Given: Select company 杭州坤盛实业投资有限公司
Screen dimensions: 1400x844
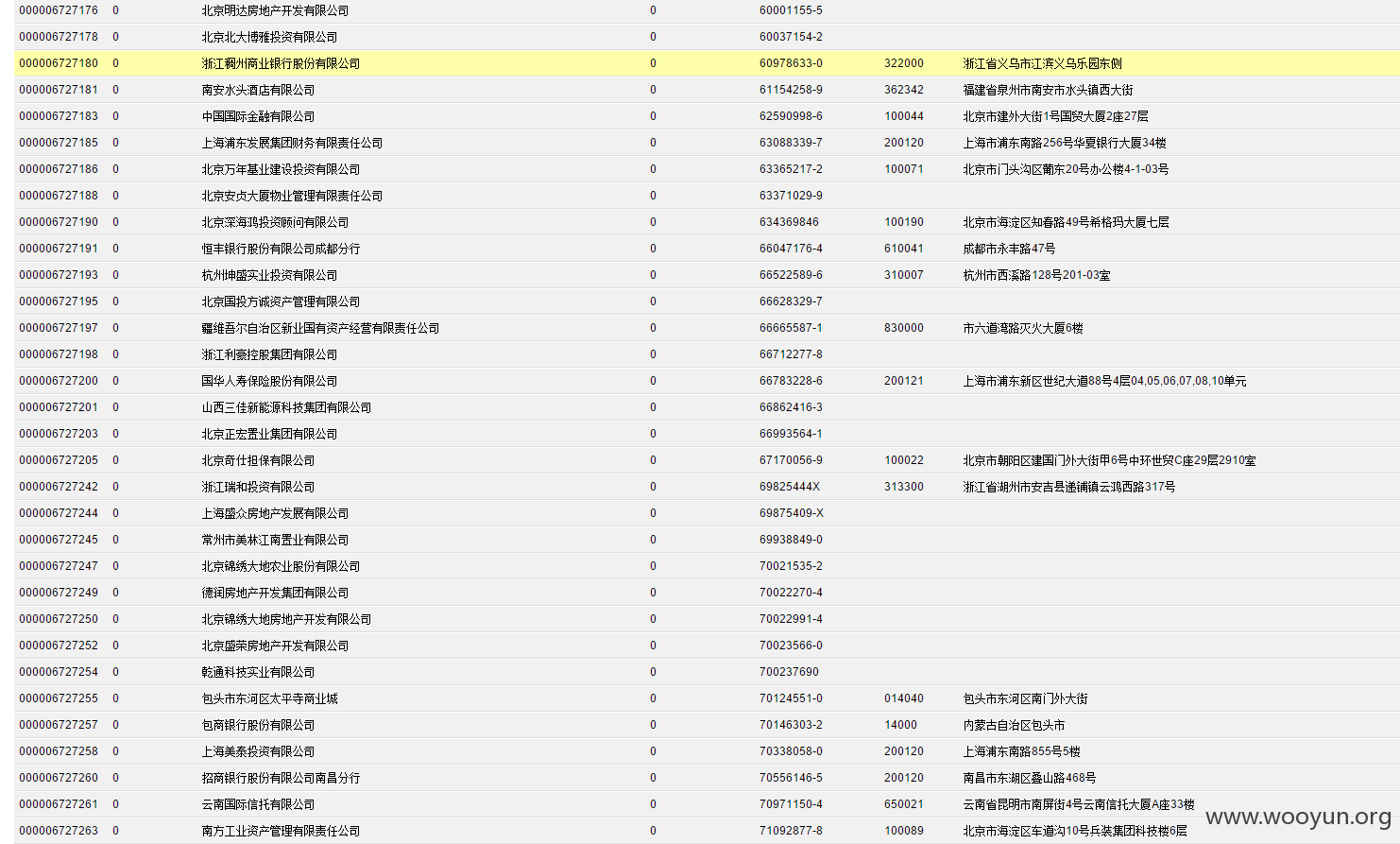Looking at the screenshot, I should point(269,275).
